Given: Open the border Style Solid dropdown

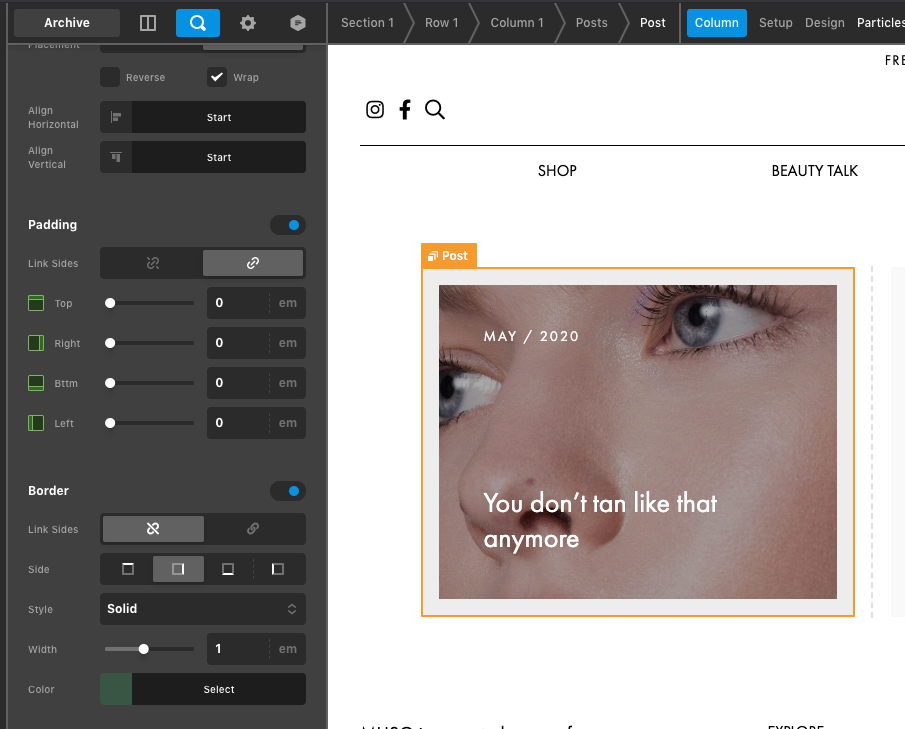Looking at the screenshot, I should tap(203, 609).
